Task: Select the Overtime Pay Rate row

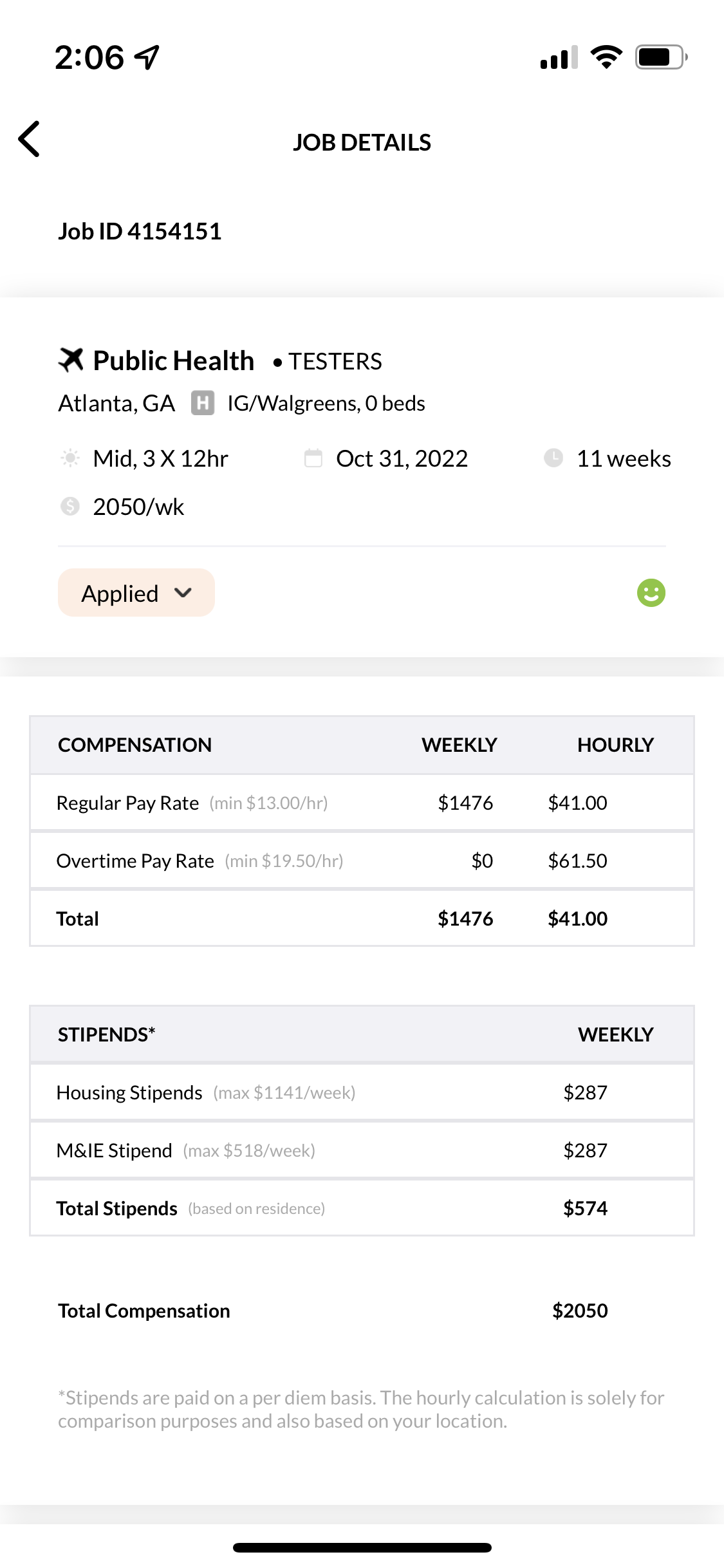Action: click(x=362, y=861)
